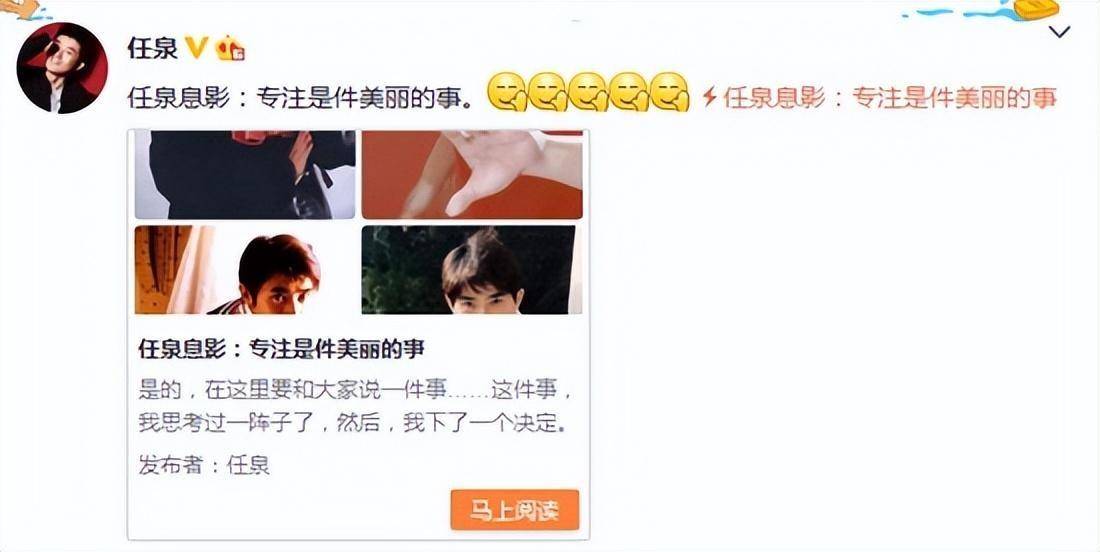Screen dimensions: 1100x552
Task: Click the 发布者：任泉 publisher line
Action: pyautogui.click(x=204, y=465)
